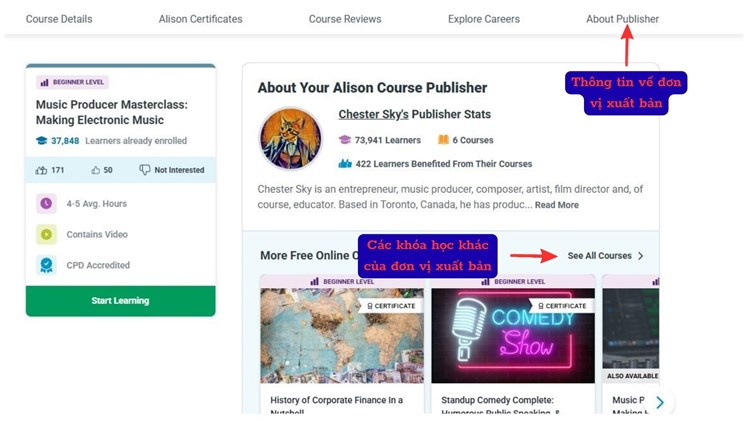Click the double thumbs-up icon showing 171

click(41, 170)
